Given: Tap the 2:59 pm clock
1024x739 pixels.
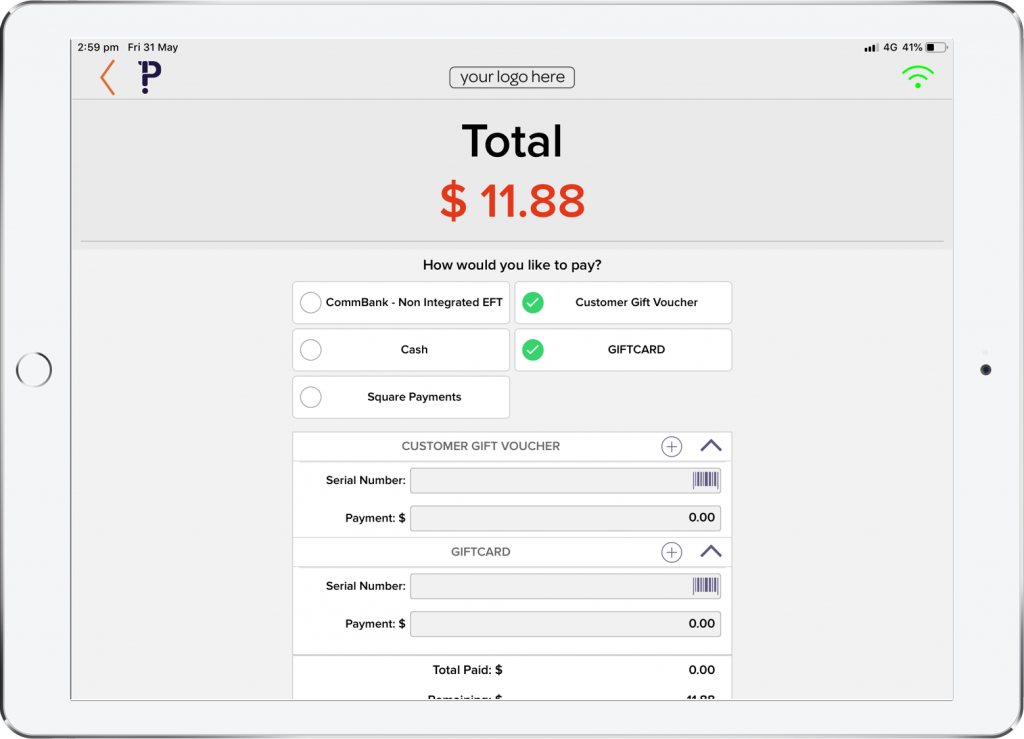Looking at the screenshot, I should click(x=98, y=47).
